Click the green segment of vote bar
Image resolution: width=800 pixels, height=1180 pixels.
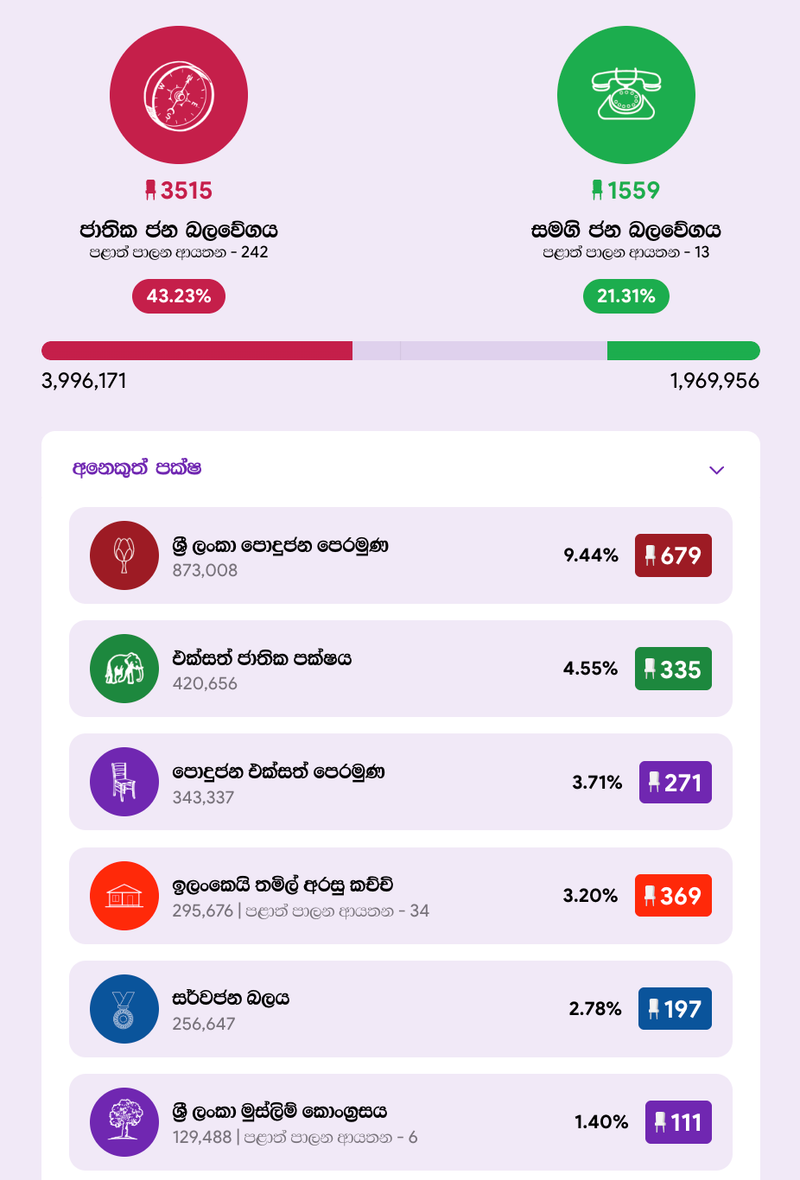coord(683,351)
